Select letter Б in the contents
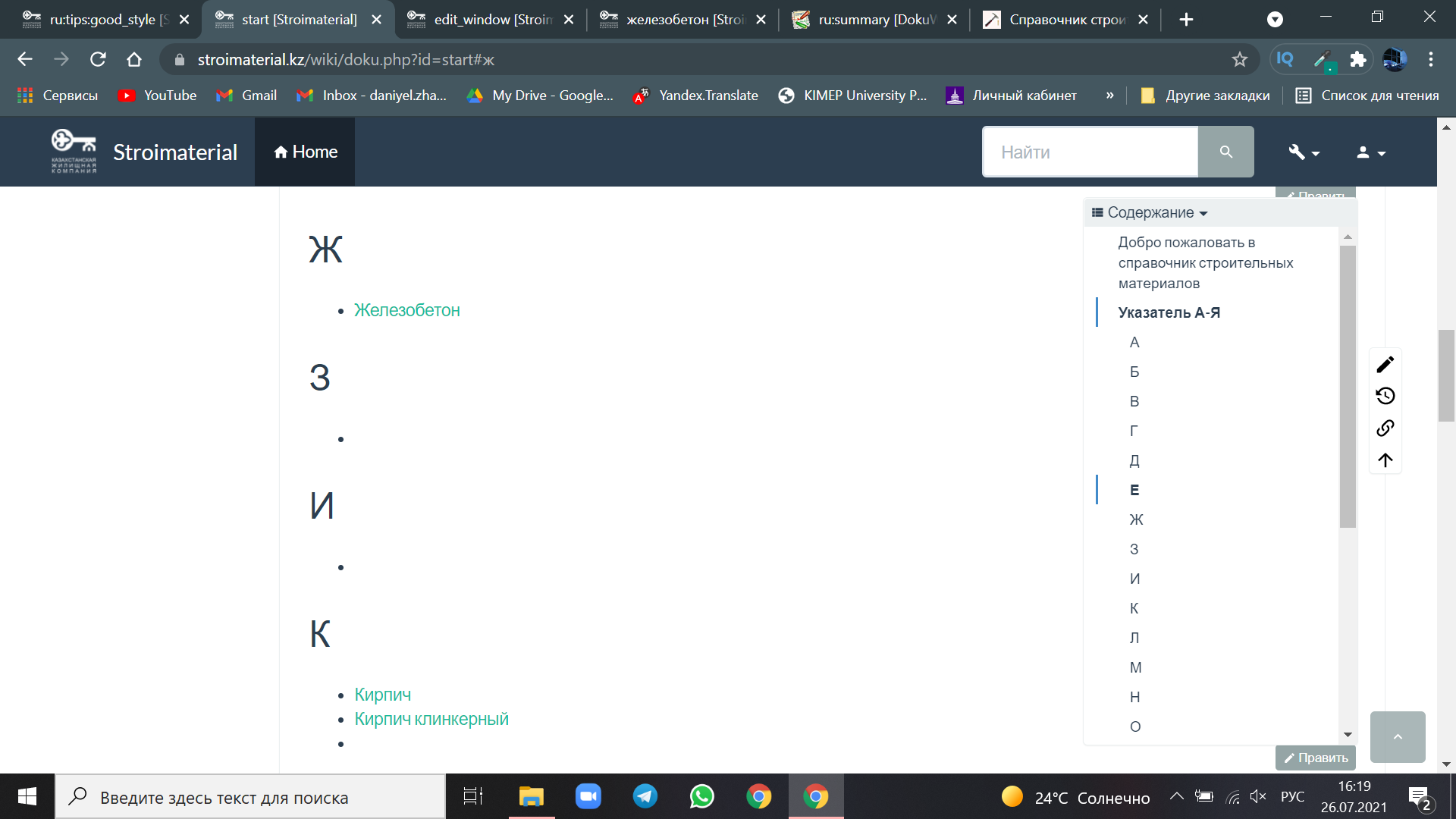 [1134, 372]
